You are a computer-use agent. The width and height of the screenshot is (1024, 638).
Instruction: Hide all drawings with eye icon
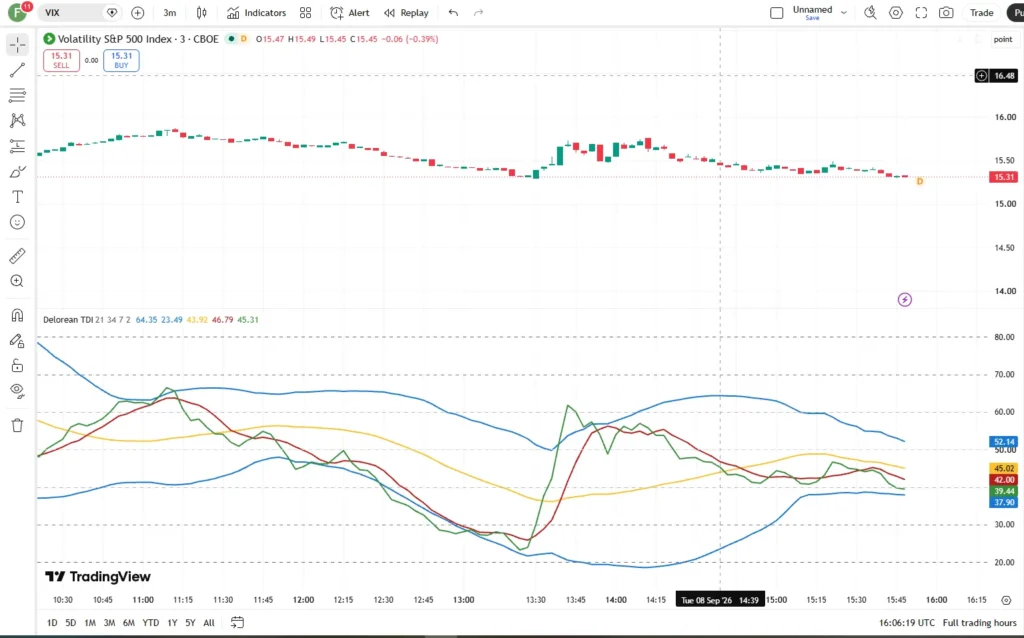tap(18, 391)
